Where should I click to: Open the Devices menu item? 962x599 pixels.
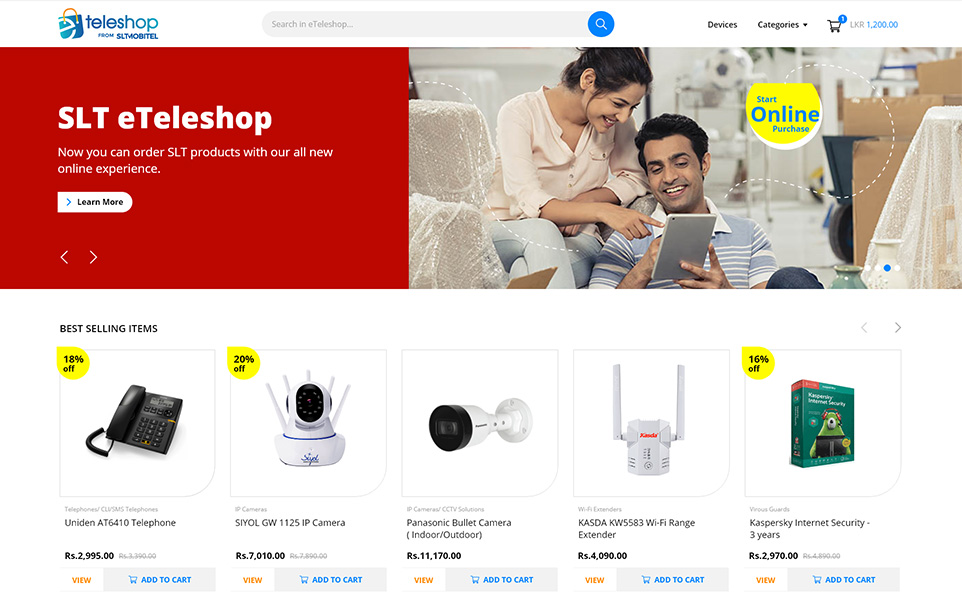click(x=722, y=25)
